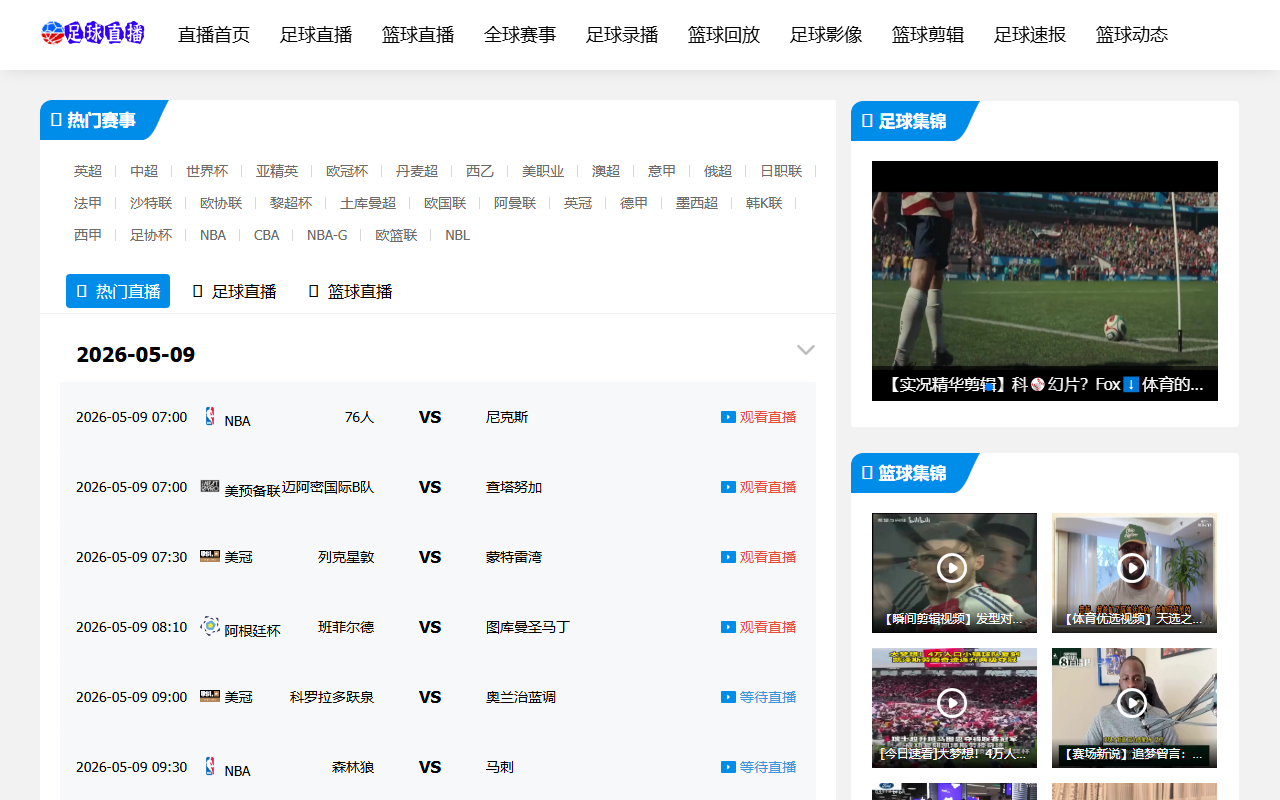The image size is (1280, 800).
Task: Click 美冠 icon in 科罗拉多跃泉 row
Action: pos(210,696)
